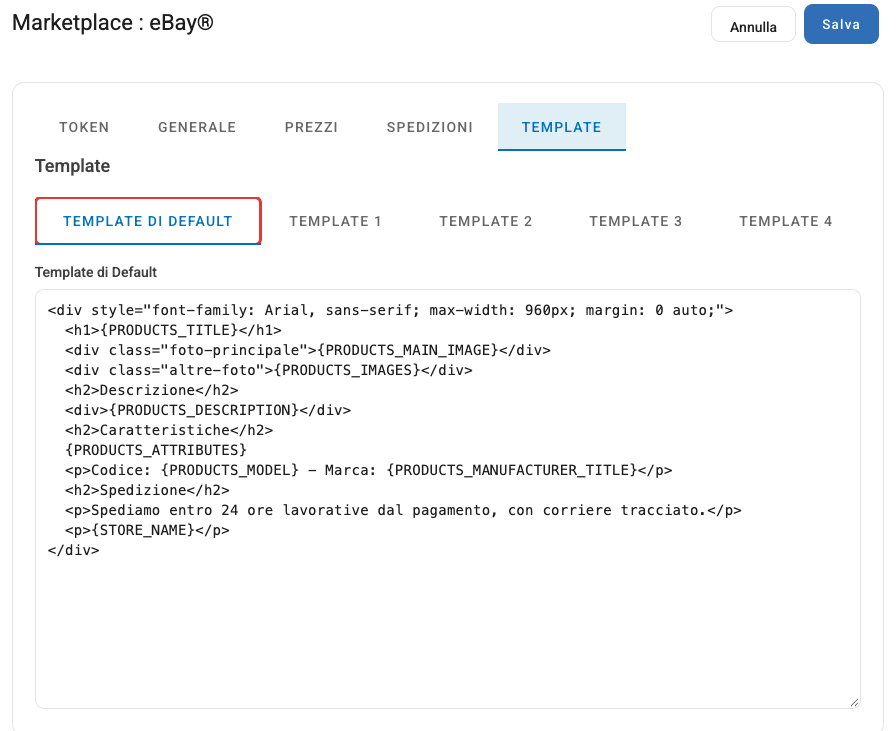The width and height of the screenshot is (896, 731).
Task: Switch to TEMPLATE 1 sub-tab
Action: tap(335, 221)
